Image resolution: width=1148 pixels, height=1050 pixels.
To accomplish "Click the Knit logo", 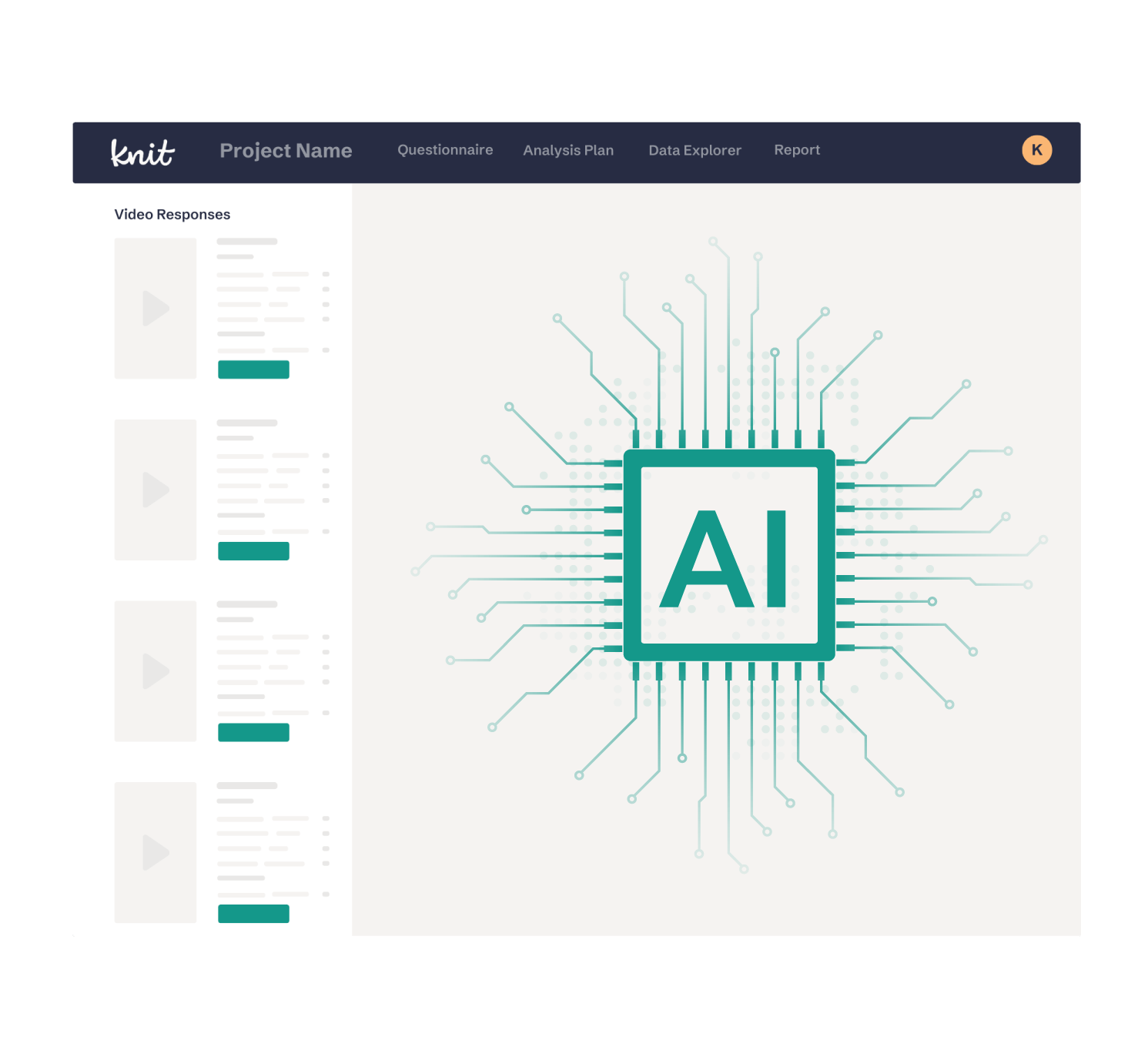I will point(142,152).
